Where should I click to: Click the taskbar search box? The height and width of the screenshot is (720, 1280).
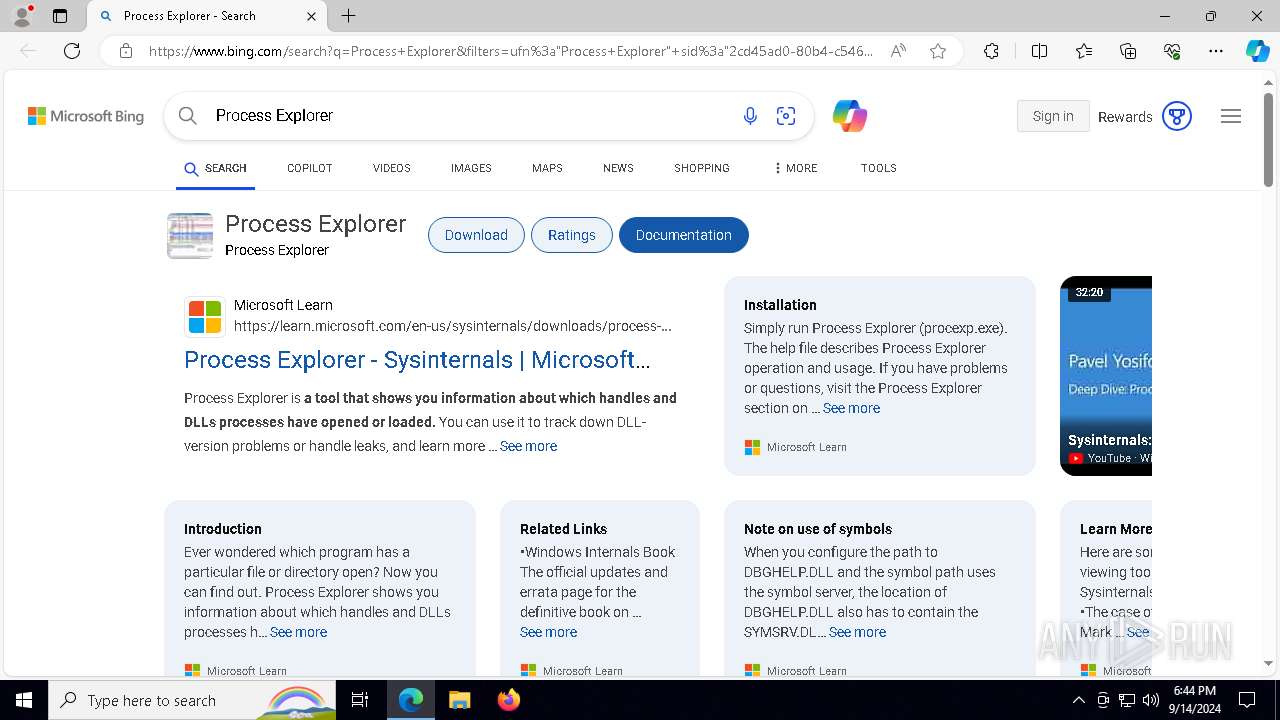[x=193, y=700]
